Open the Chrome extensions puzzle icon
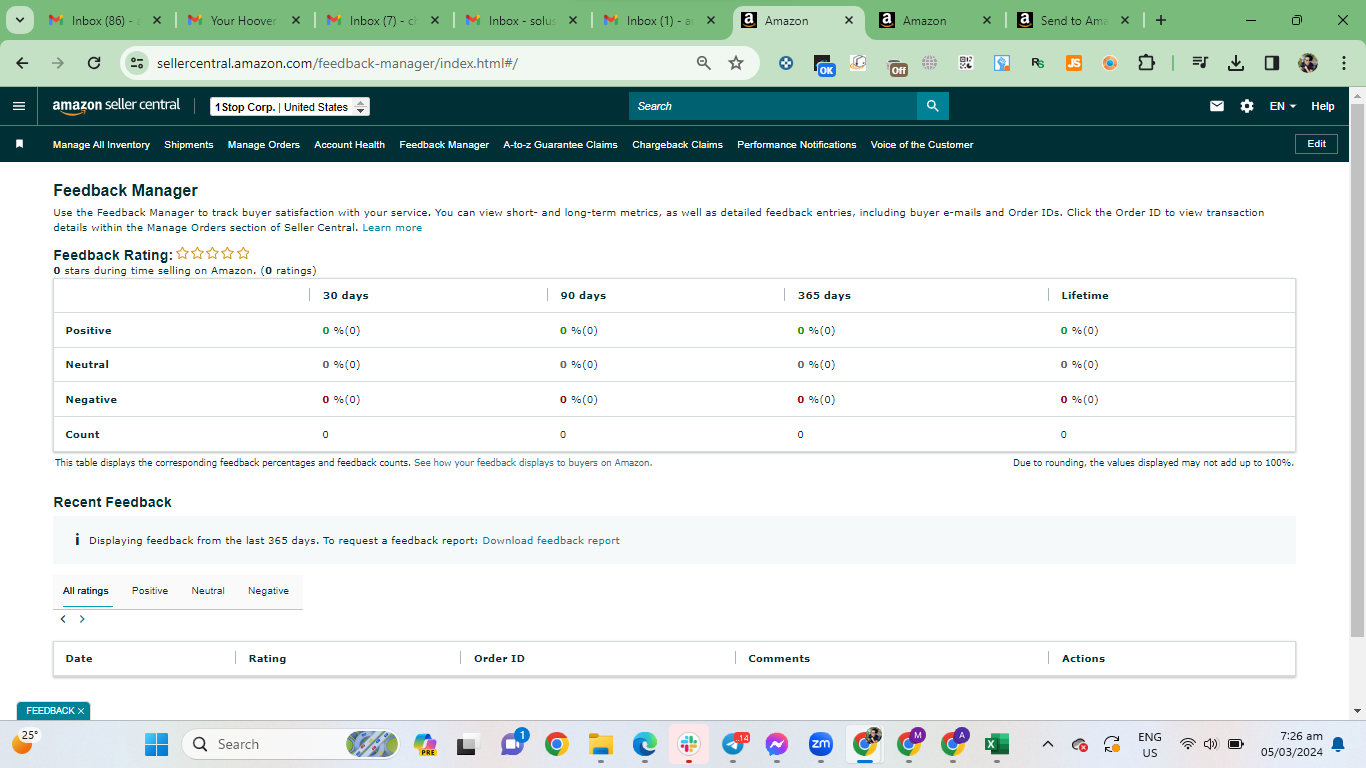The height and width of the screenshot is (768, 1366). (x=1146, y=63)
